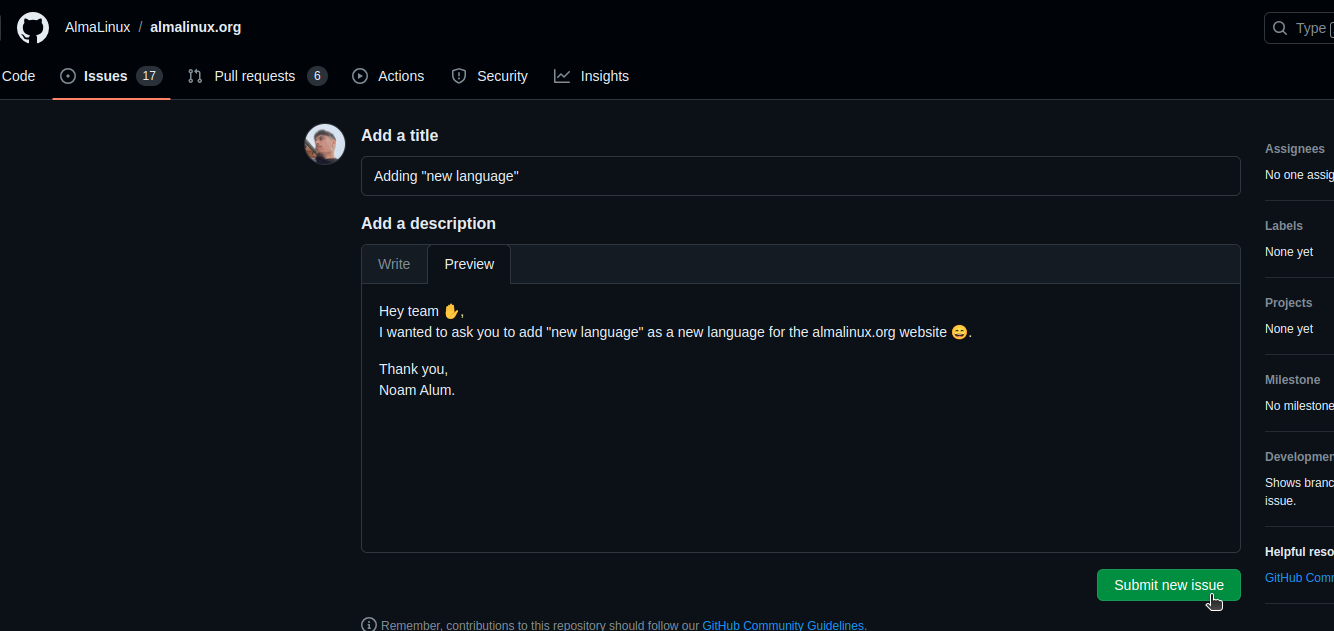Go to the Actions tab

click(400, 76)
